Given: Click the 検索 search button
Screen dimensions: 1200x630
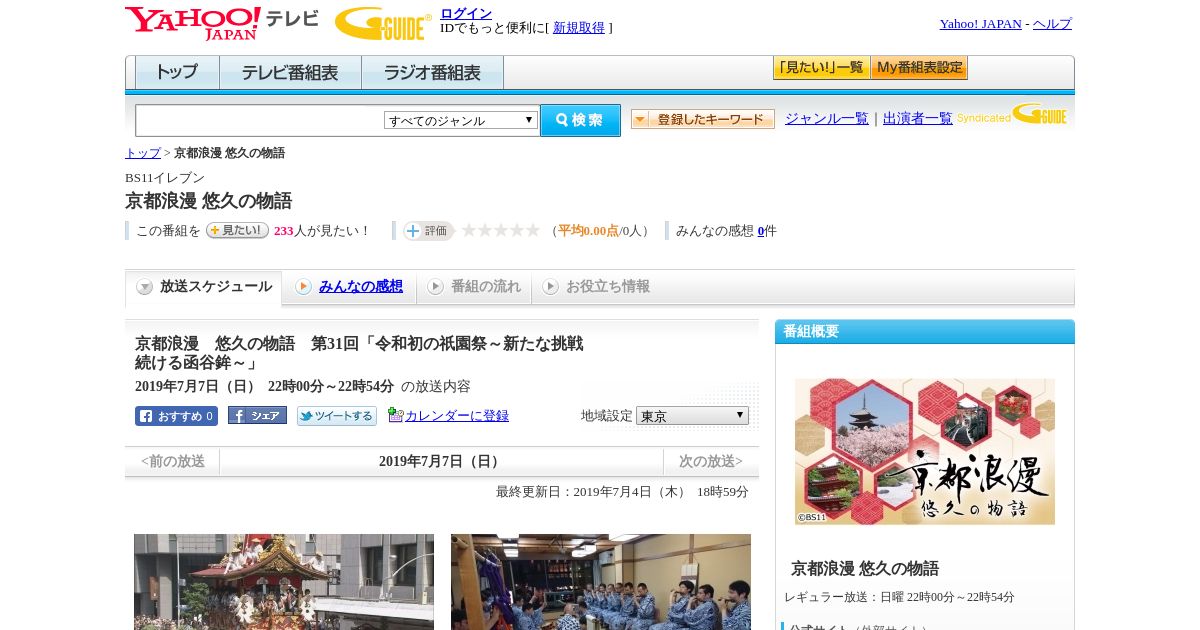Looking at the screenshot, I should pos(580,120).
